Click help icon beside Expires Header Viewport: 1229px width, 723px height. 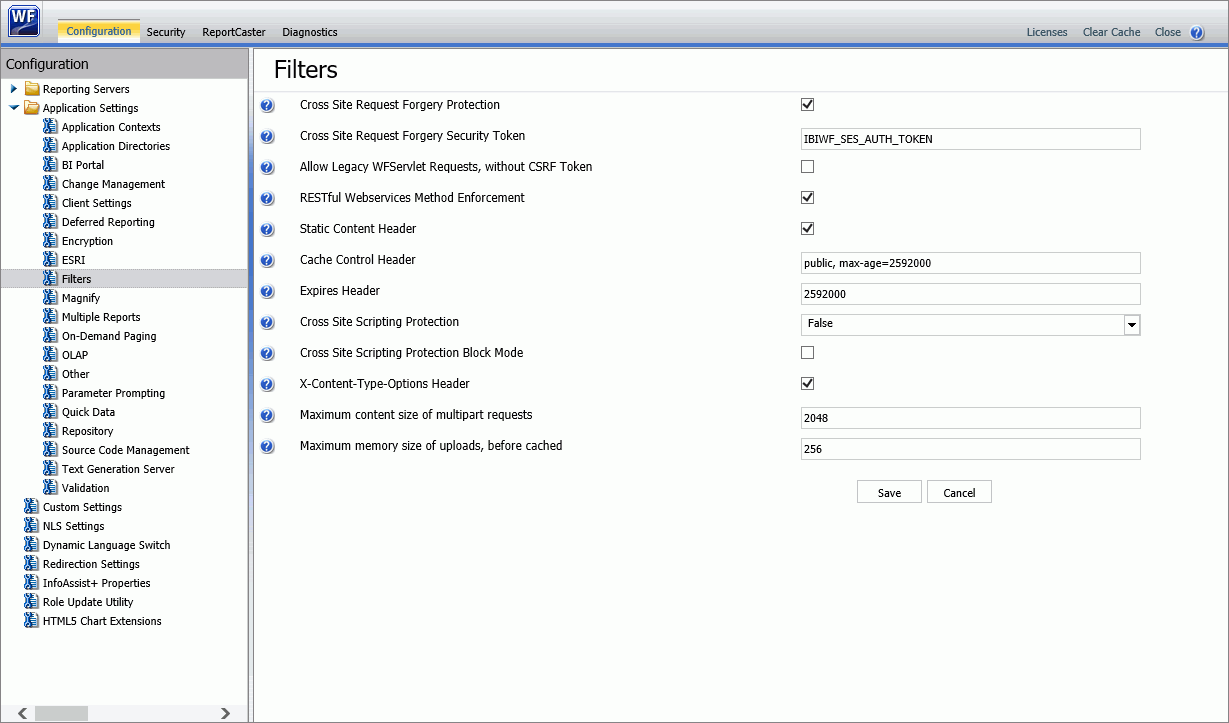[x=267, y=292]
